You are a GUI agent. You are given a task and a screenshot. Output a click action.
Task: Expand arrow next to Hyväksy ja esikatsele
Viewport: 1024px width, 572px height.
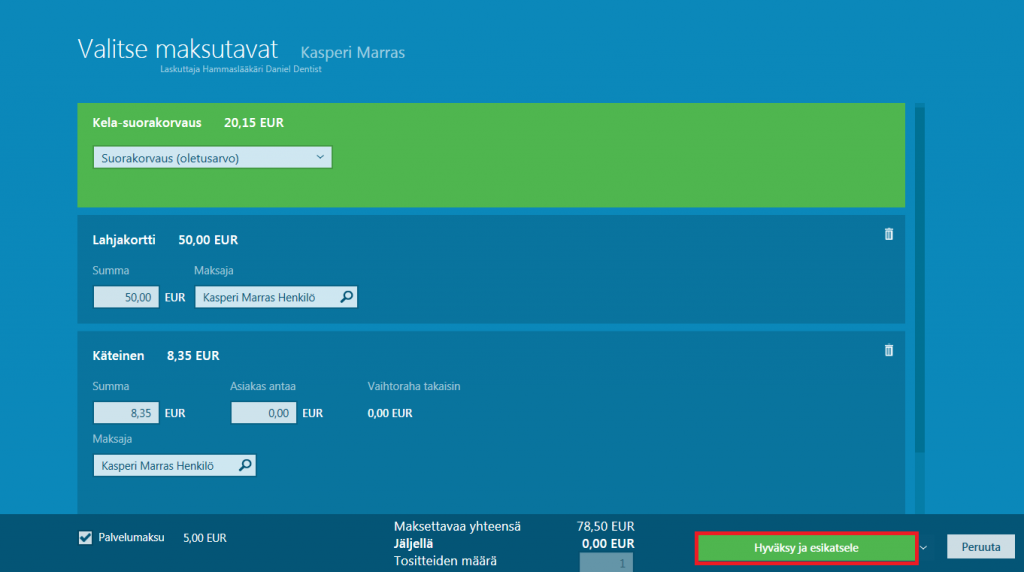pyautogui.click(x=923, y=547)
